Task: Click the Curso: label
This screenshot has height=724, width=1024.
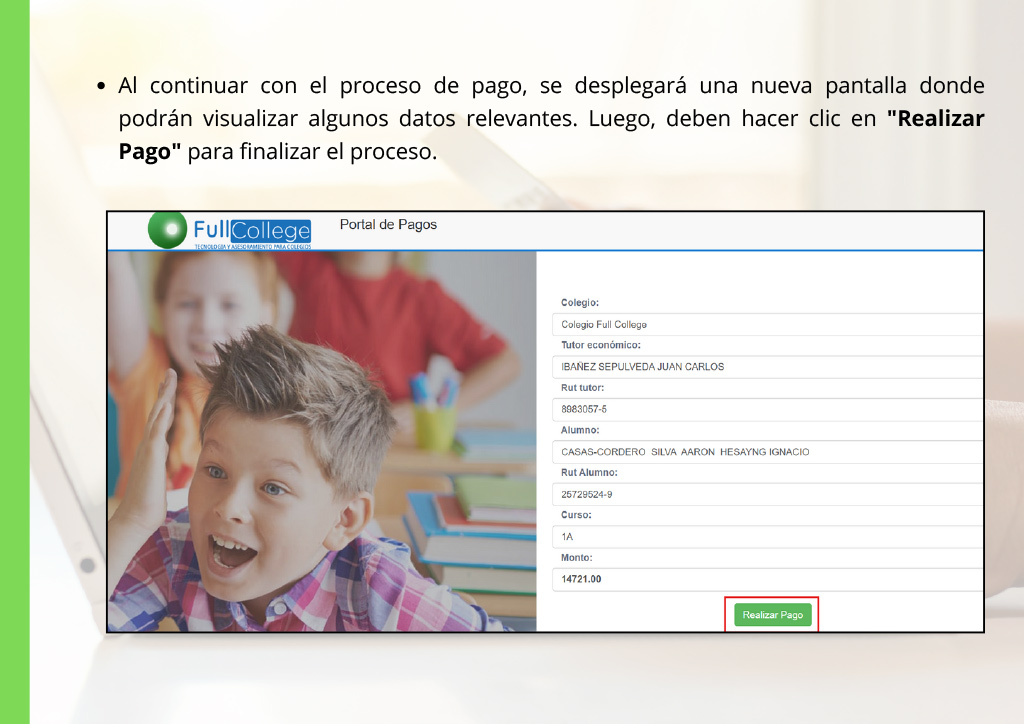Action: (576, 514)
